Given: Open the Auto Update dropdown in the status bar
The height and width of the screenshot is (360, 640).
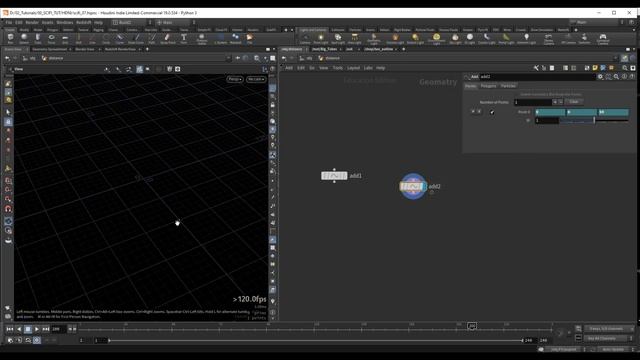Looking at the screenshot, I should 616,349.
